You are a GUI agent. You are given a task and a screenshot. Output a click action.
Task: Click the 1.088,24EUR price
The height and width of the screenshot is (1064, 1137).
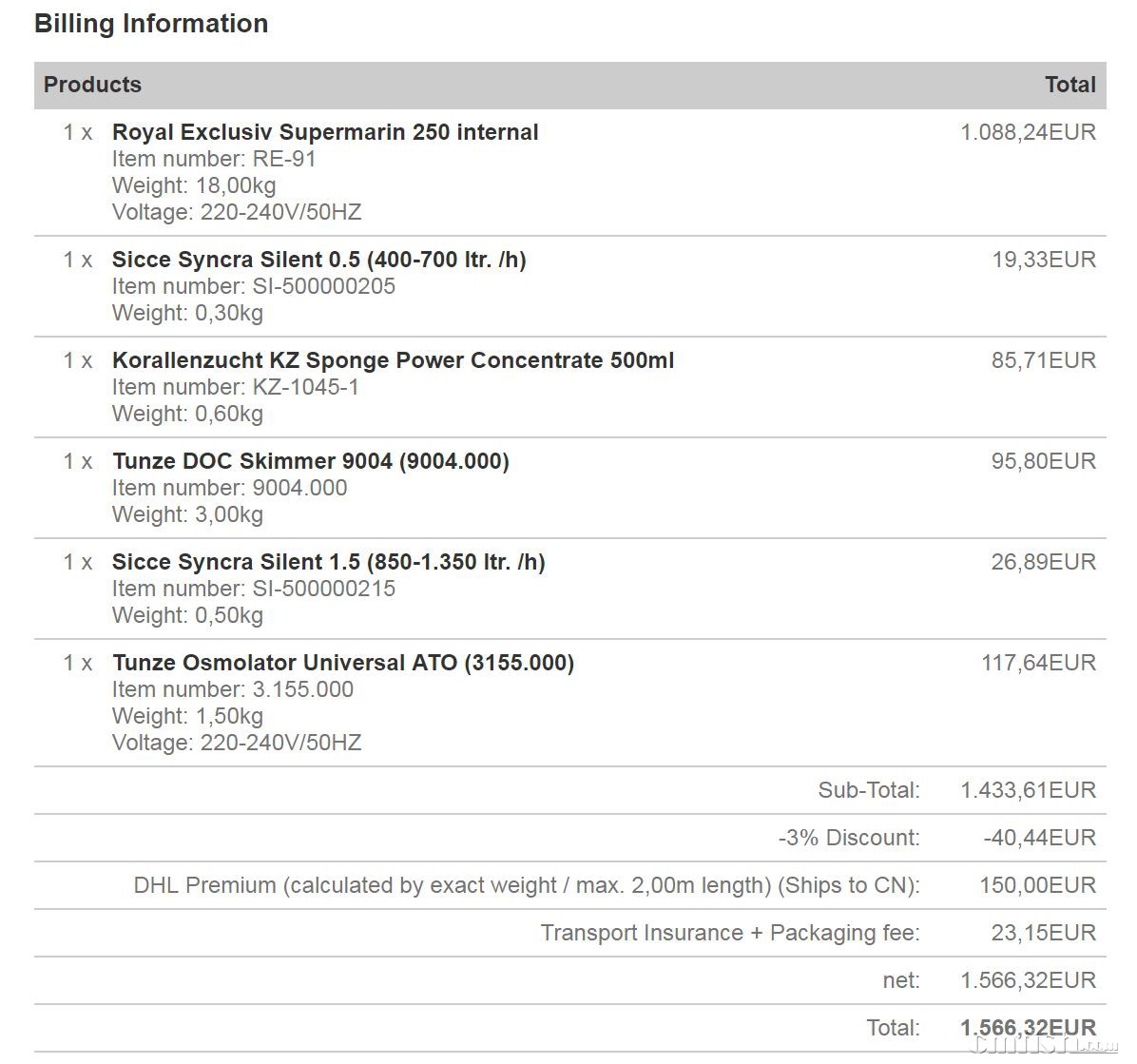point(1028,132)
